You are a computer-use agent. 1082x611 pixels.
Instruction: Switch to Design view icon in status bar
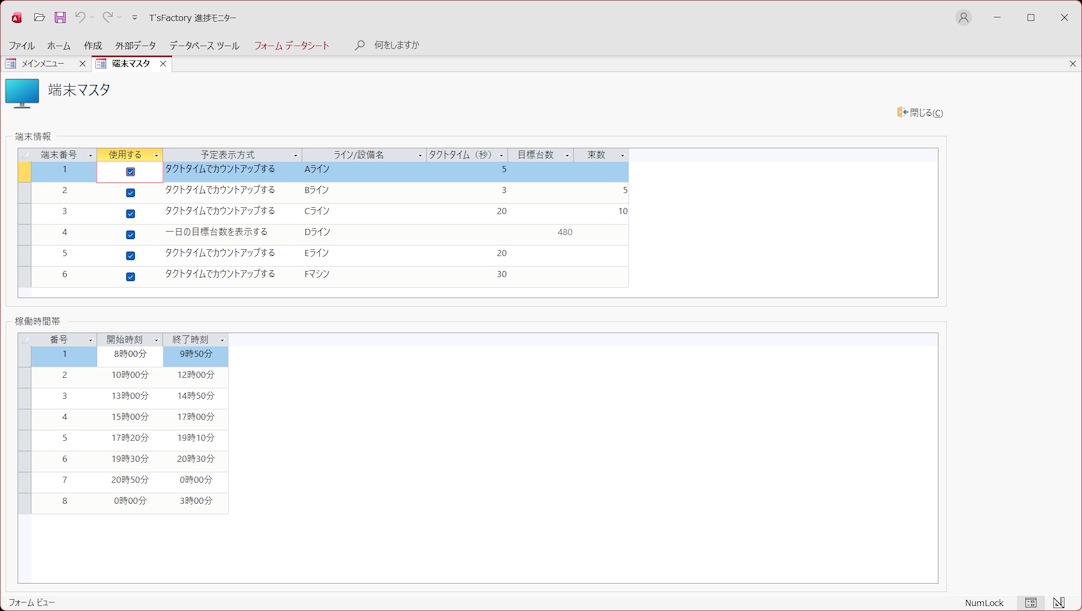click(1059, 603)
